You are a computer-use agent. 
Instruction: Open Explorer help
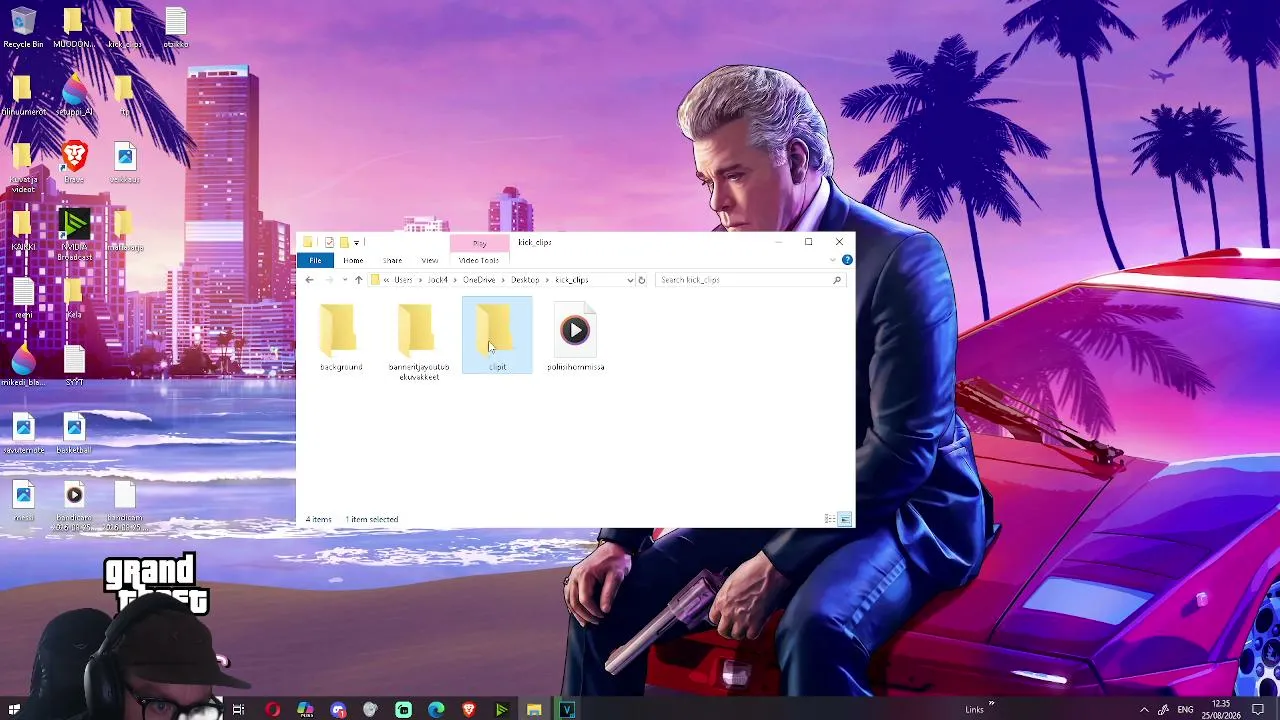(x=847, y=260)
